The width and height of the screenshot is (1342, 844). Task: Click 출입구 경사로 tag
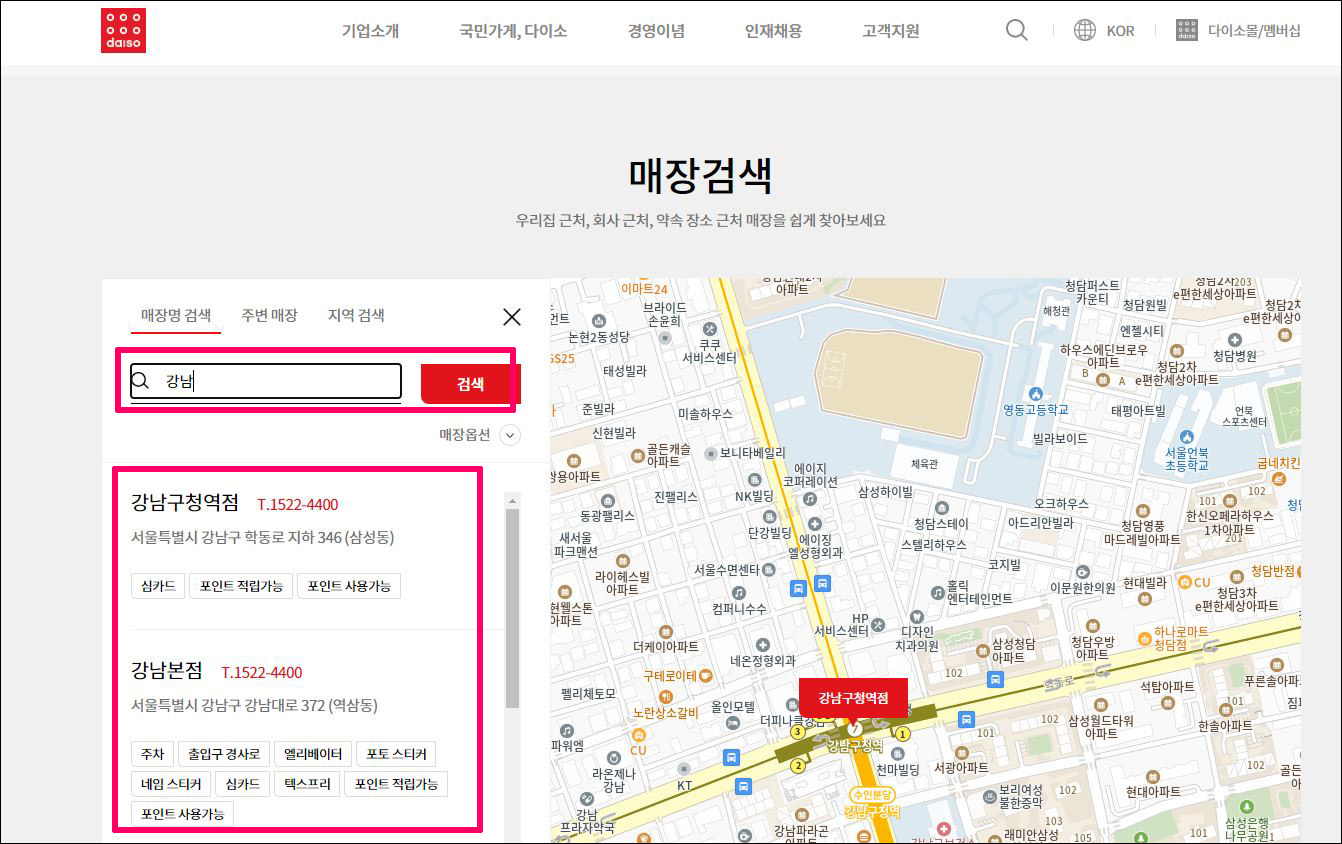223,754
